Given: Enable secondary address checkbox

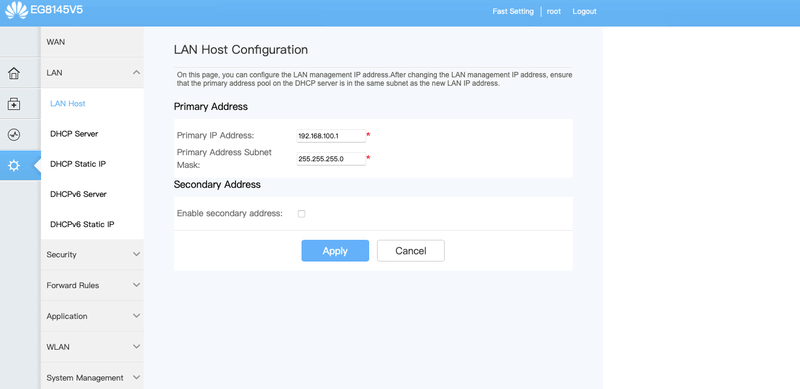Looking at the screenshot, I should click(x=302, y=214).
